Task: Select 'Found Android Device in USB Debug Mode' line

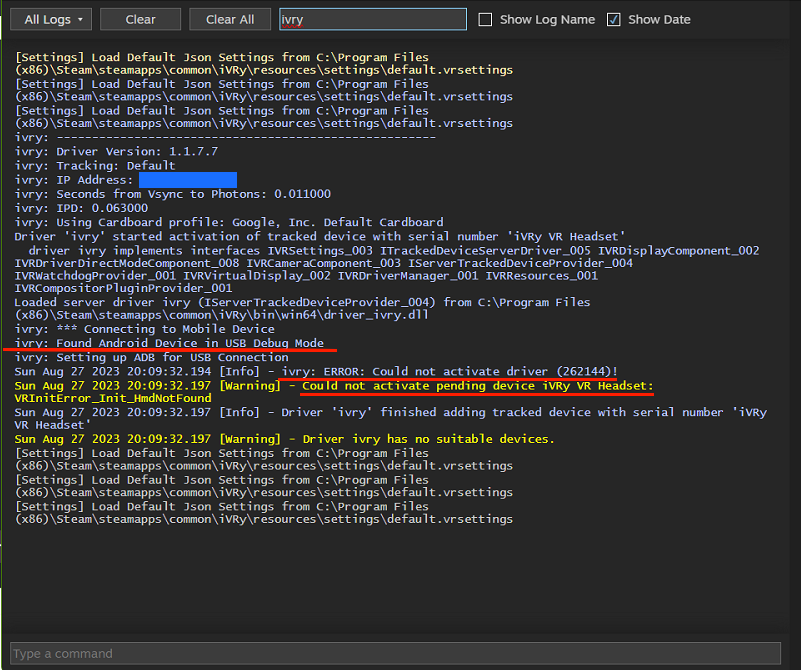Action: coord(169,343)
